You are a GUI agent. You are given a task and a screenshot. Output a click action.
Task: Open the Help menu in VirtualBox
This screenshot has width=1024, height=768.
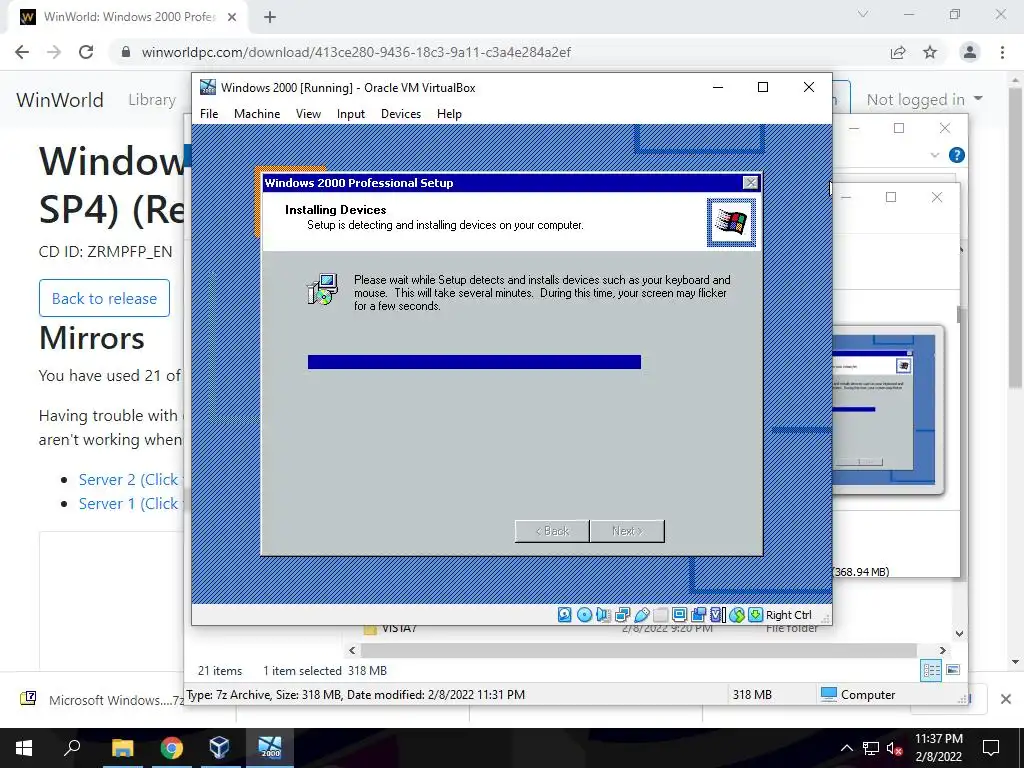point(449,114)
